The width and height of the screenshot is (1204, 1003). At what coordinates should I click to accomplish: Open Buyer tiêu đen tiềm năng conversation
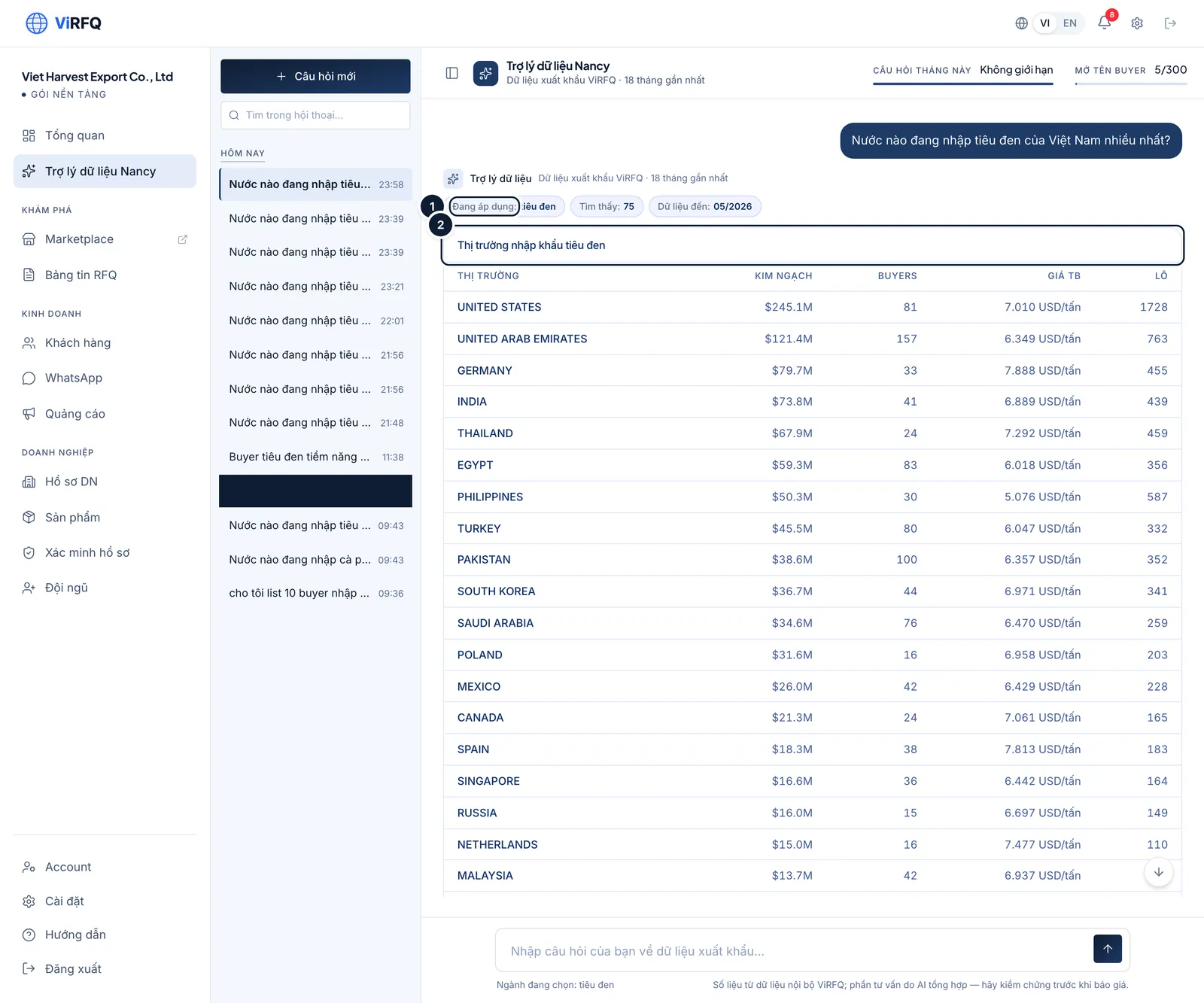tap(315, 457)
